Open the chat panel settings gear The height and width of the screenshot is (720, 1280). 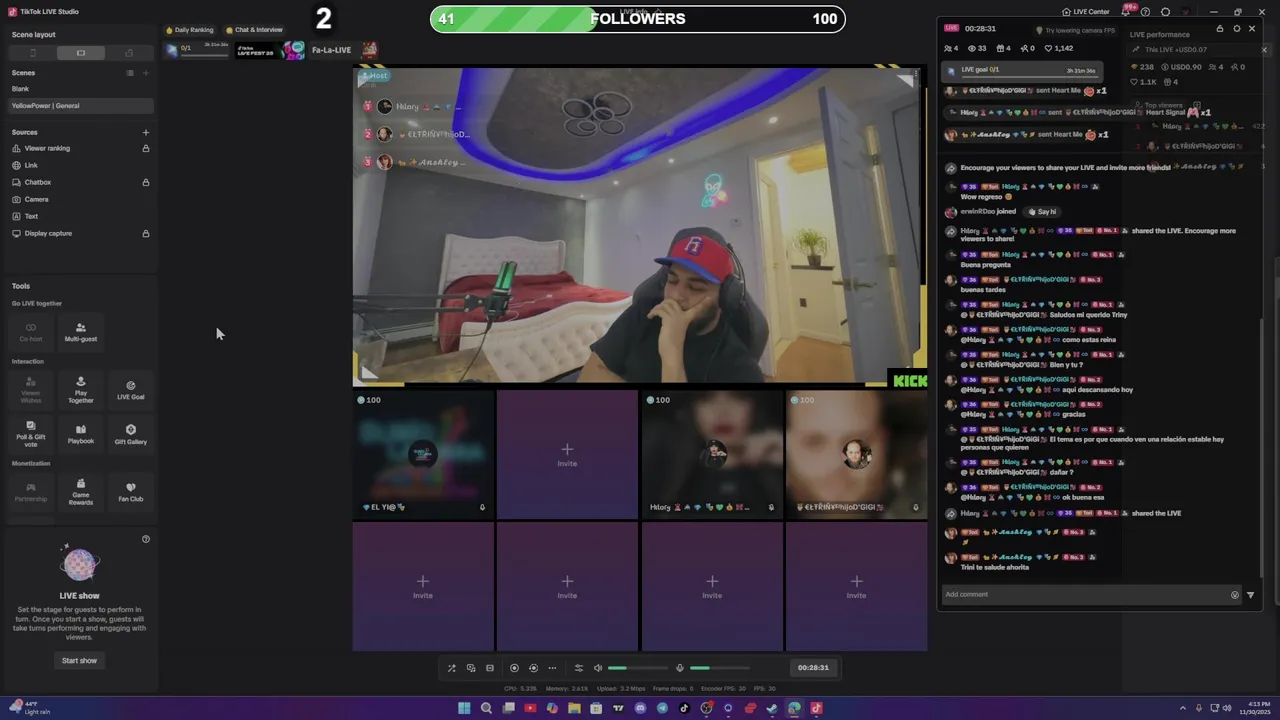1236,29
